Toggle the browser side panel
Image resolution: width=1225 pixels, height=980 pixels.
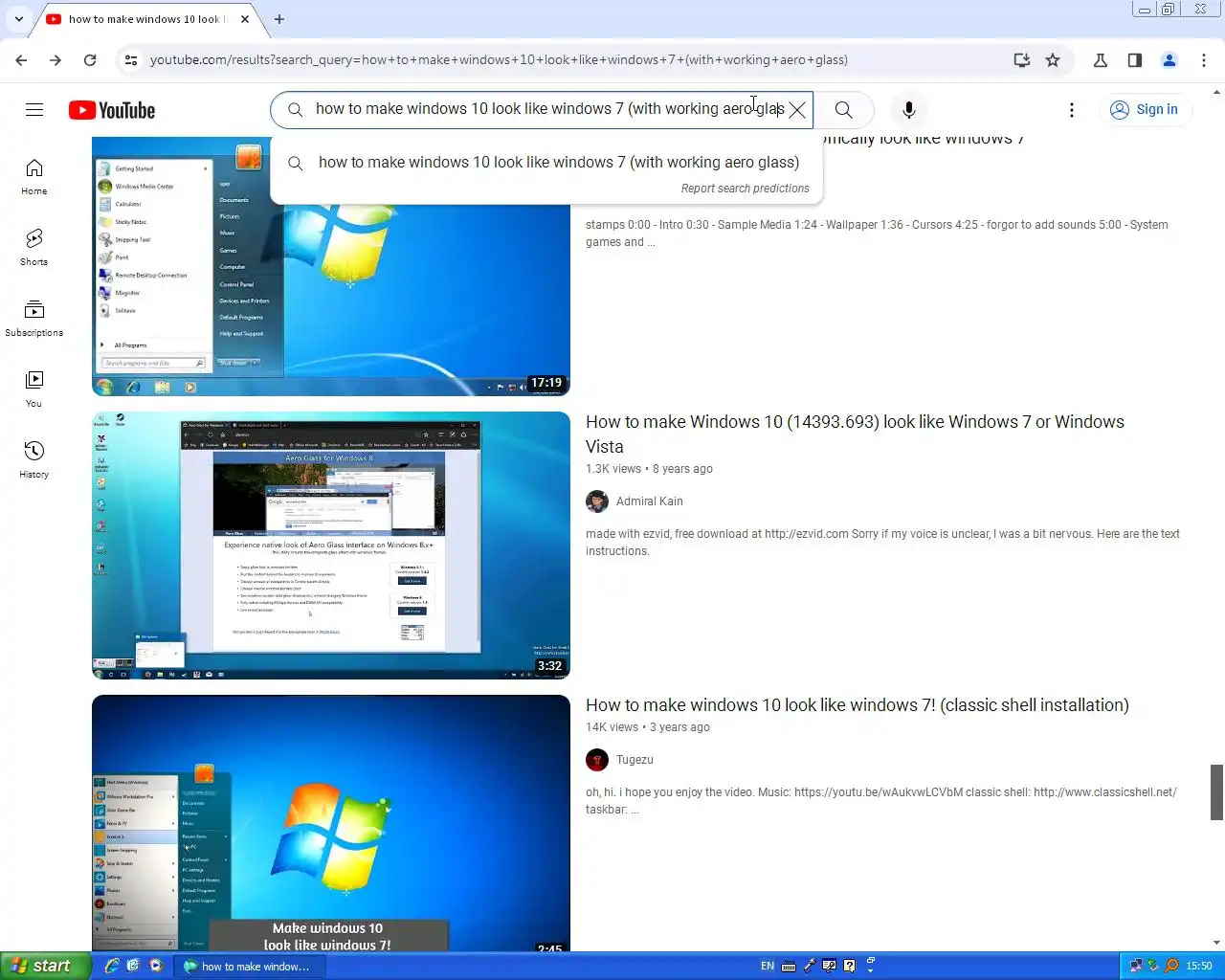coord(1135,59)
